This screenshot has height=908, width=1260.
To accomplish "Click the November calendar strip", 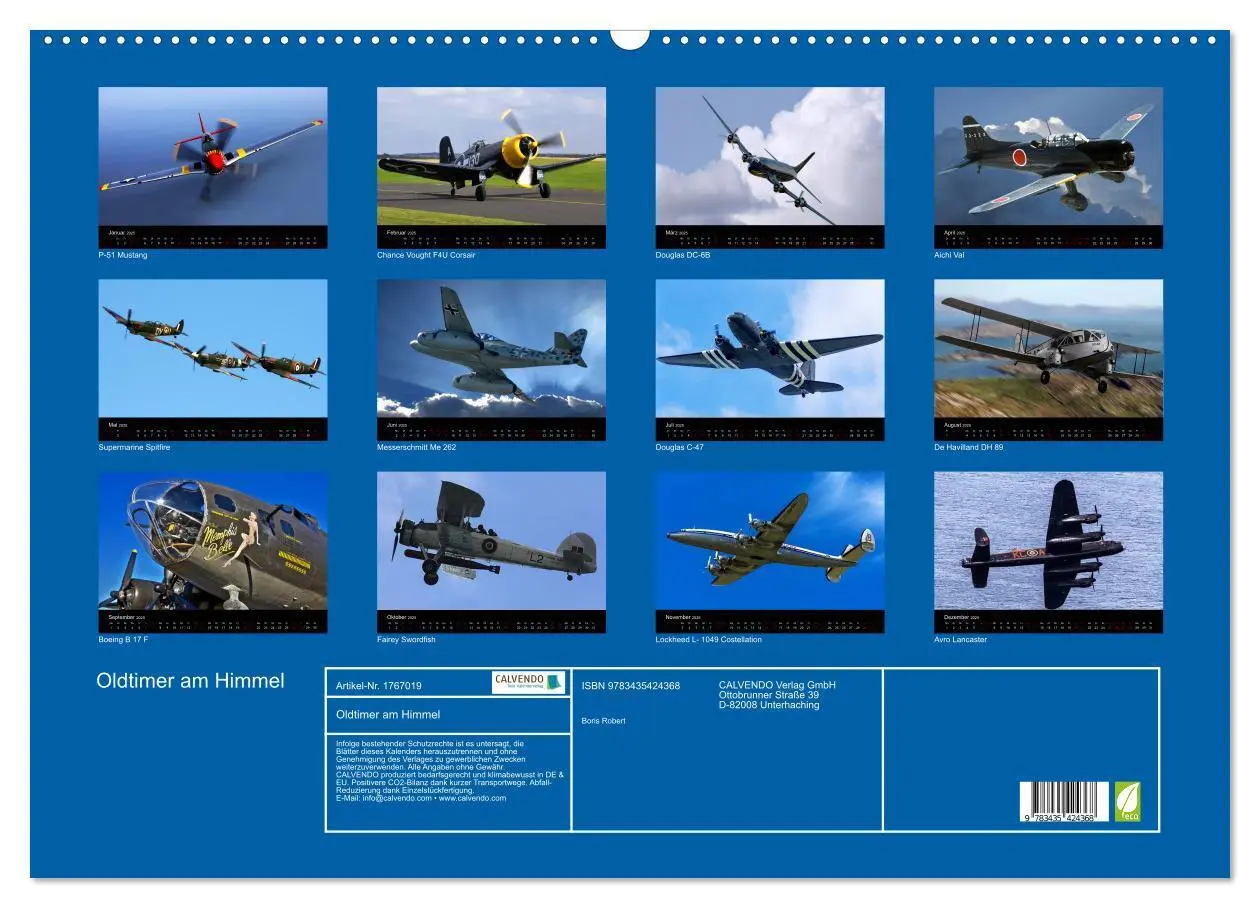I will point(770,621).
